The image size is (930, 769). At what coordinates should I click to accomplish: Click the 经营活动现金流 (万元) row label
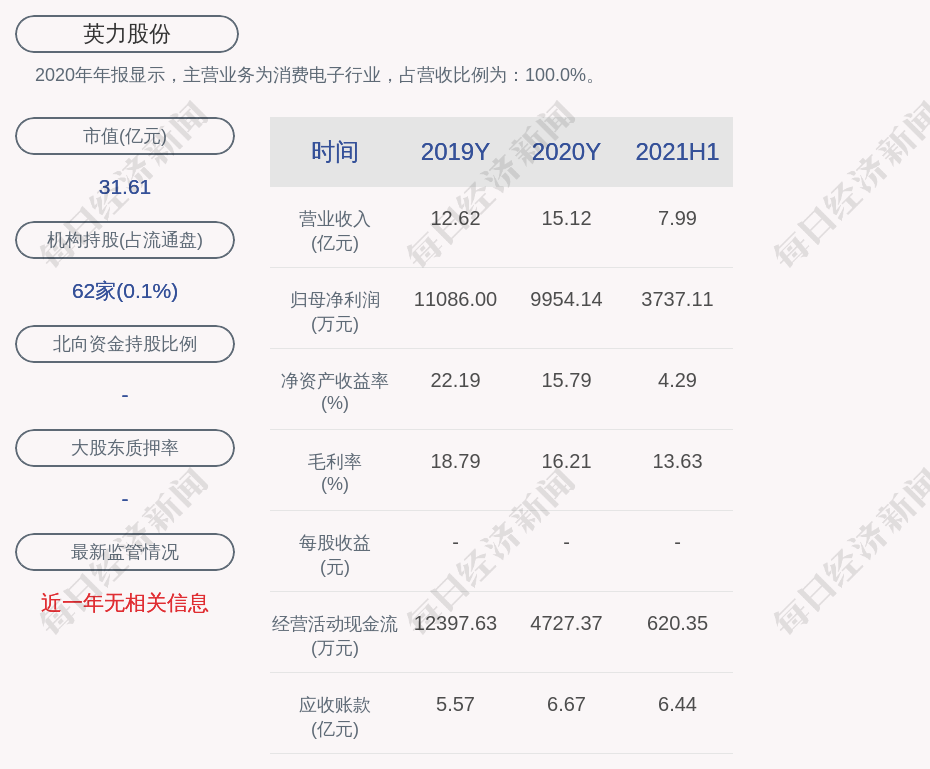[x=335, y=636]
